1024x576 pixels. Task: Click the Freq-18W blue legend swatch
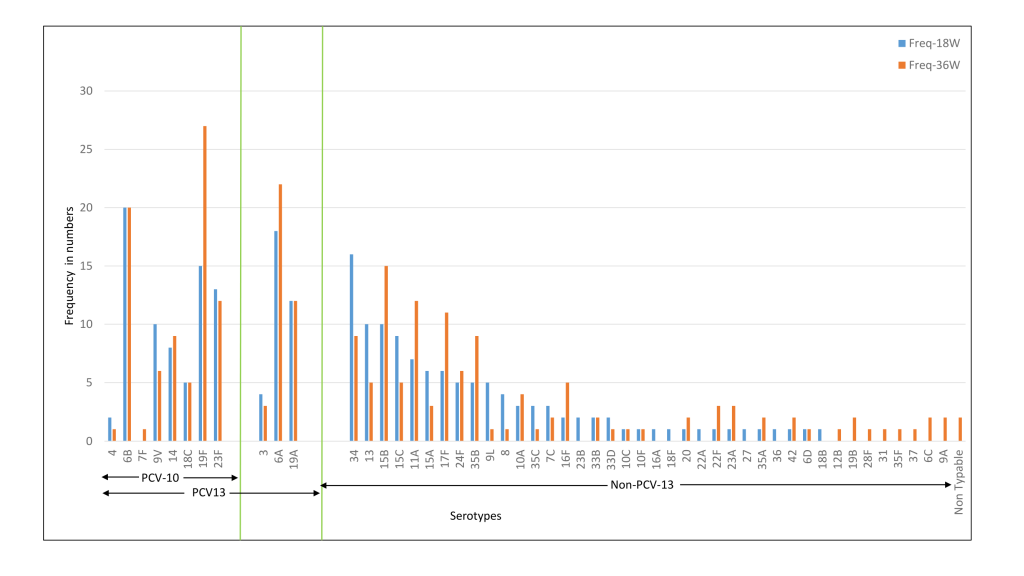click(x=902, y=44)
